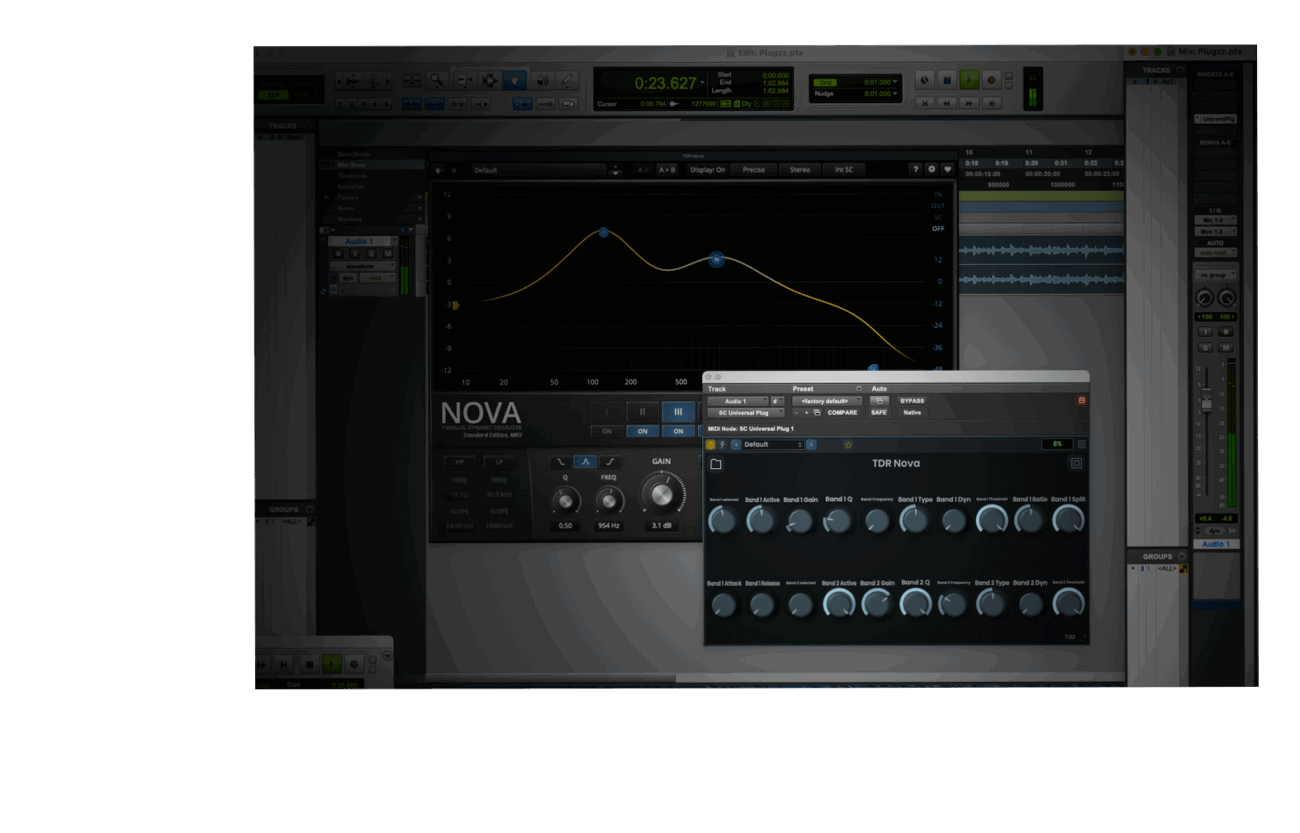Click A > B copy button in Nova
Viewport: 1300px width, 833px height.
(667, 170)
